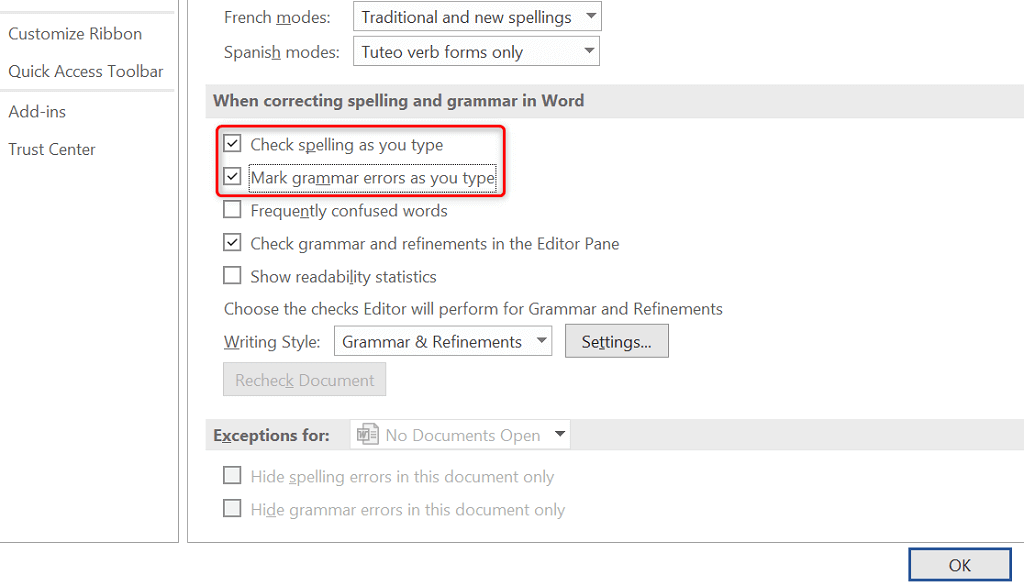Tick Show readability statistics
1024x586 pixels.
[233, 276]
